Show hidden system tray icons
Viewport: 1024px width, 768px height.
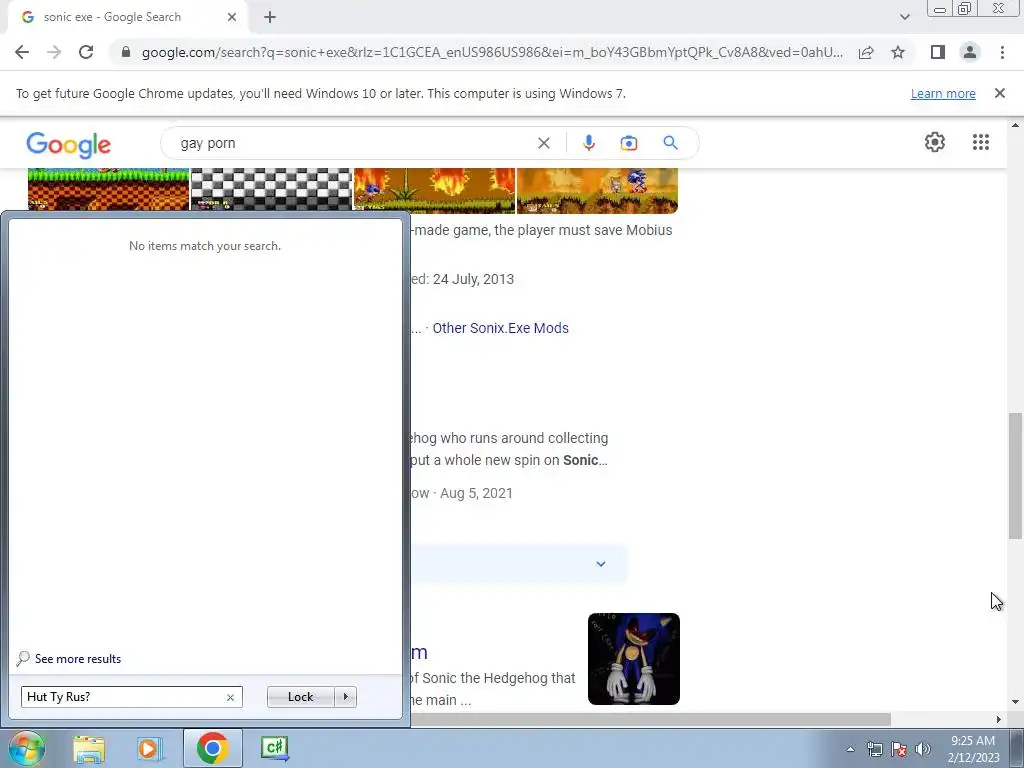click(850, 749)
